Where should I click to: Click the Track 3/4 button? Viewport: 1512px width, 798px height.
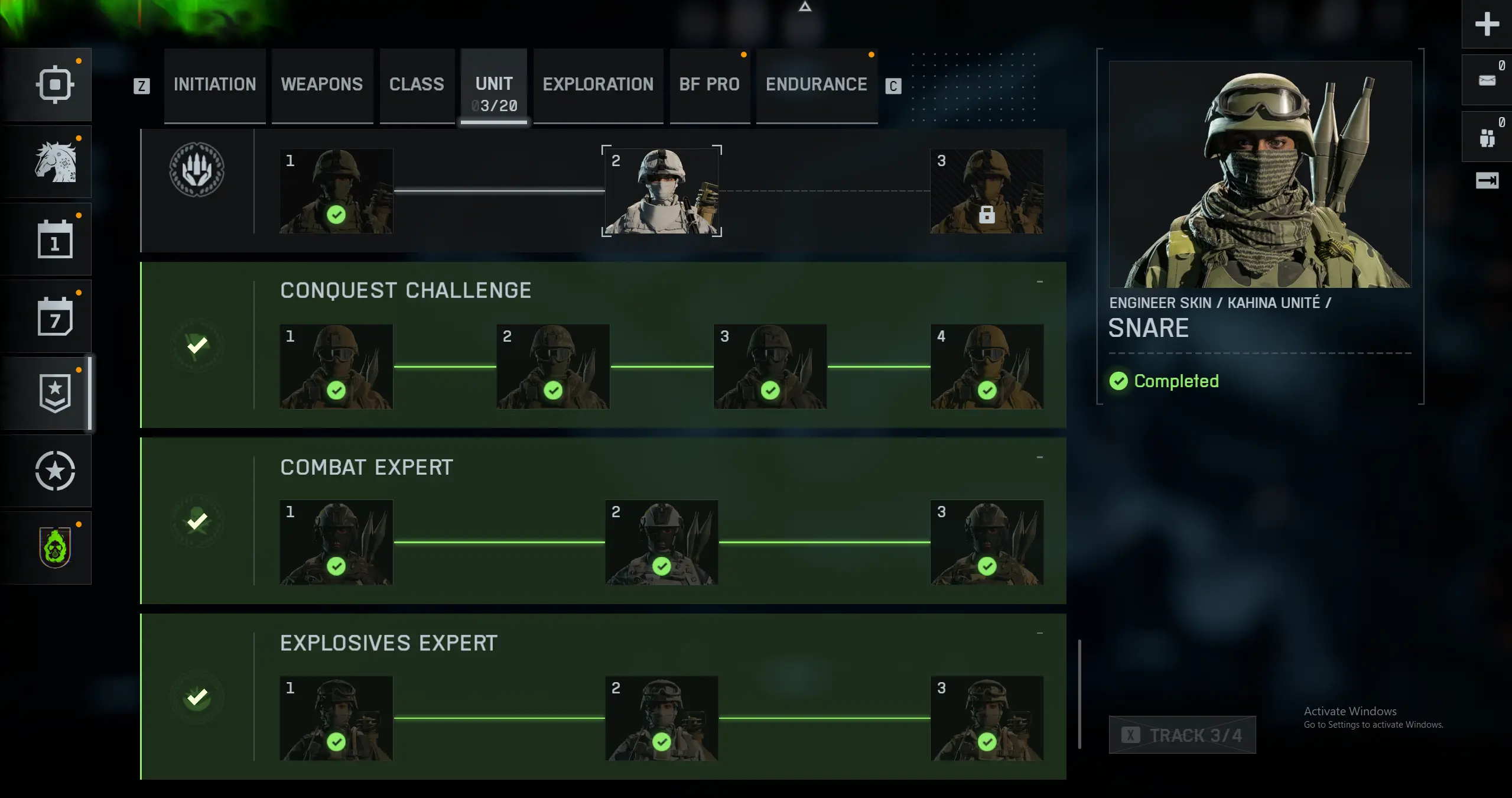tap(1182, 735)
